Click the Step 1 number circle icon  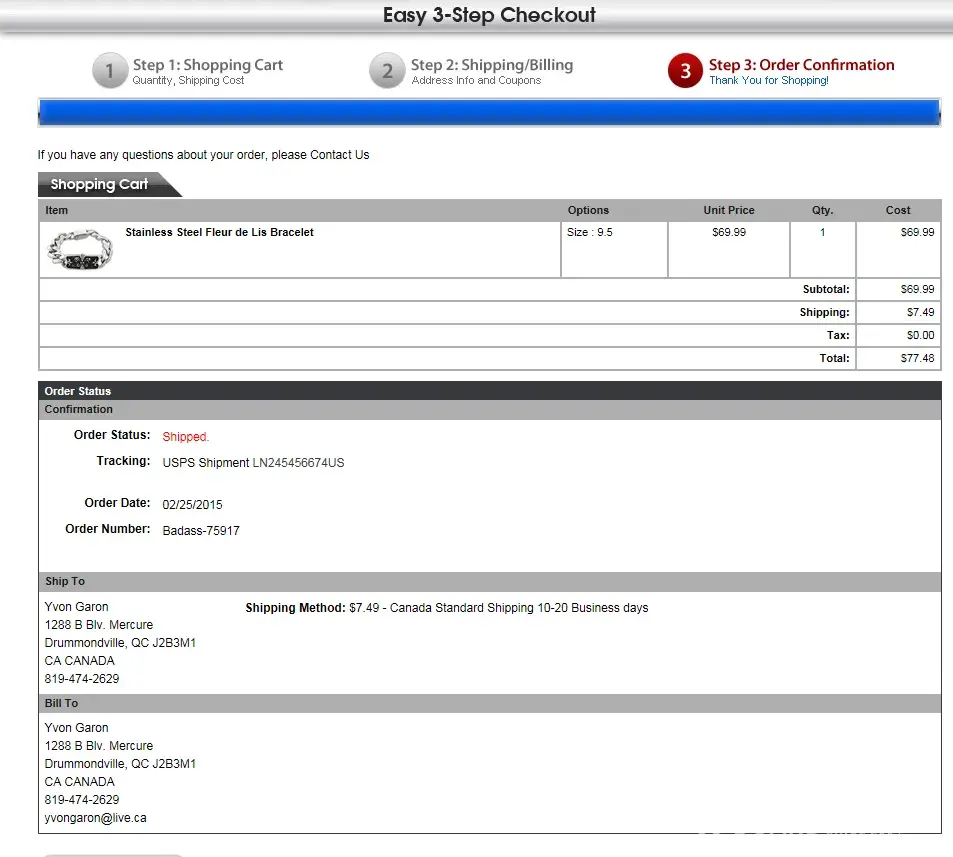pyautogui.click(x=110, y=72)
